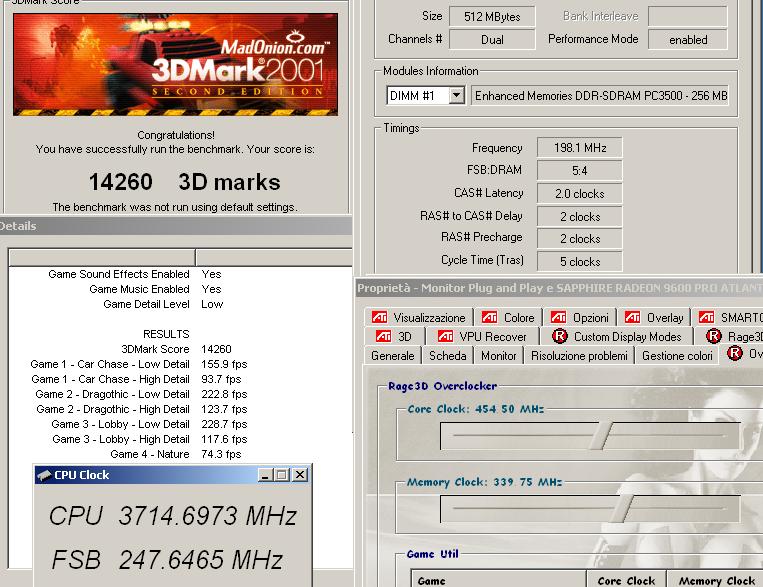Click the Performance Mode enabled field
The image size is (763, 587).
[688, 39]
